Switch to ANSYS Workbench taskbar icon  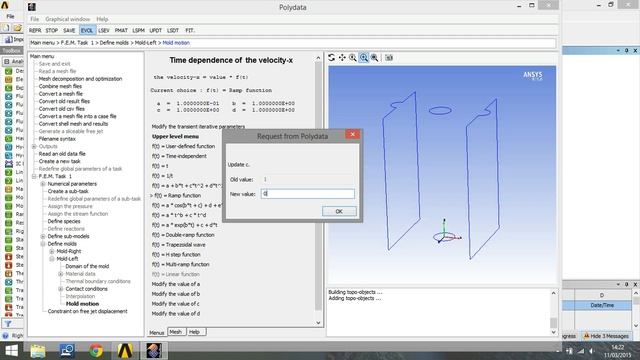(125, 351)
